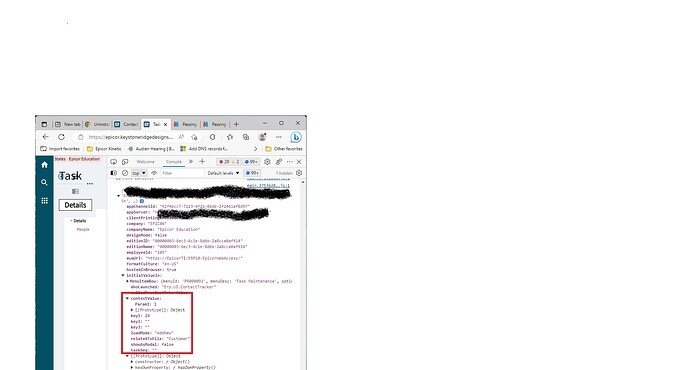Viewport: 690px width, 370px height.
Task: Open console live expression eye icon
Action: (x=154, y=173)
